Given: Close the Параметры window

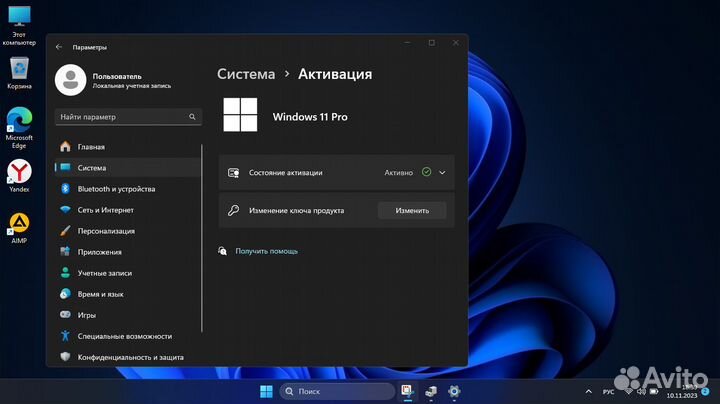Looking at the screenshot, I should (456, 43).
